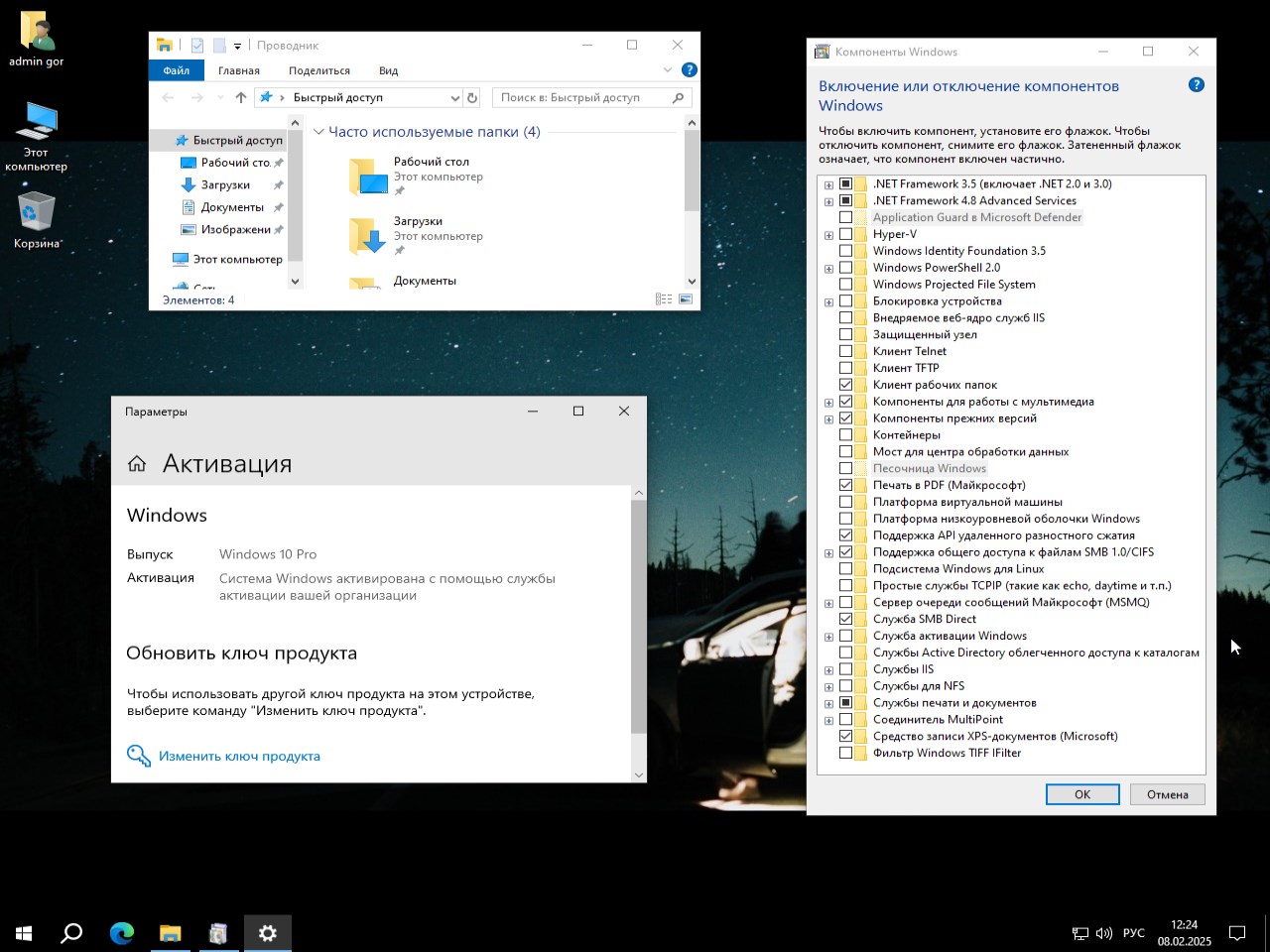Expand the Hyper-V tree node

point(829,234)
